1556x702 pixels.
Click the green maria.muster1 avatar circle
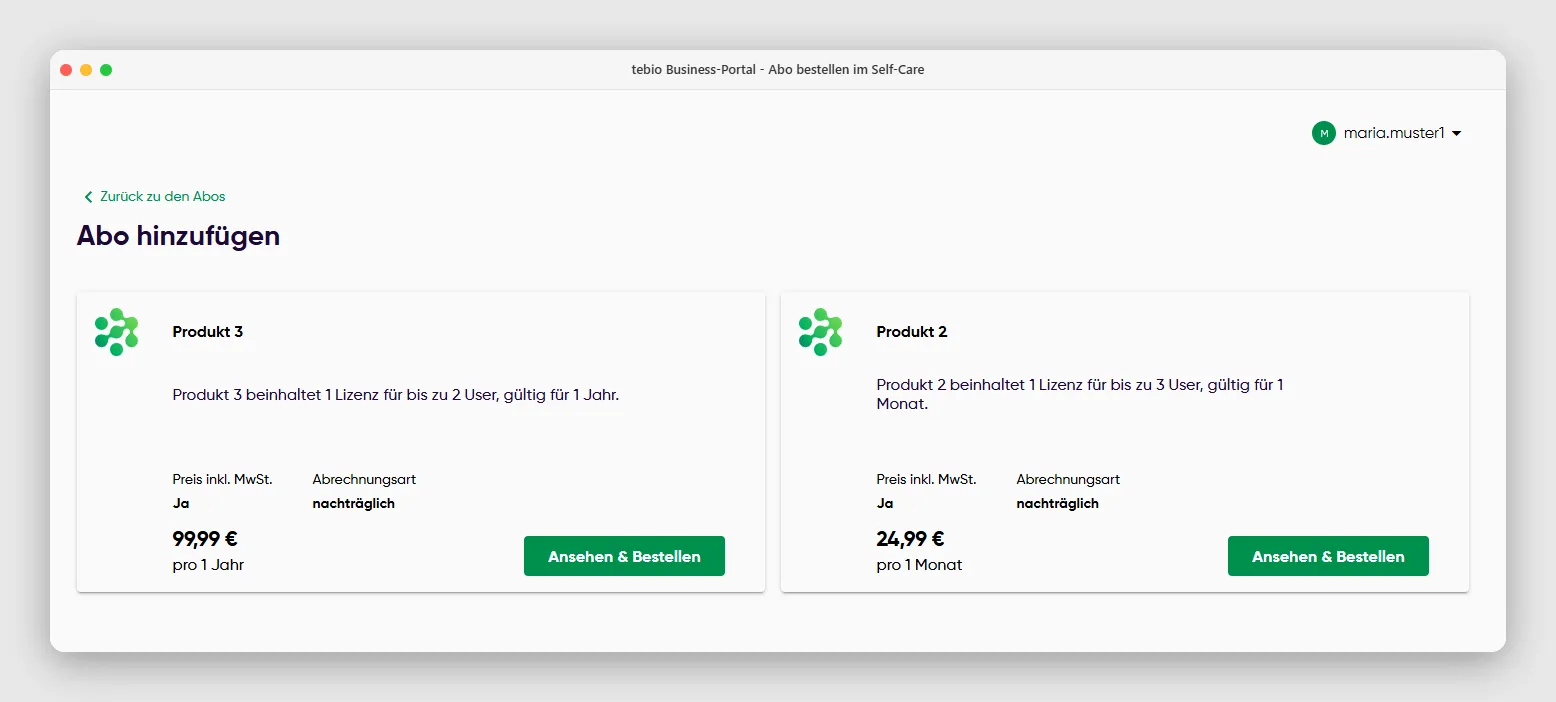point(1324,133)
